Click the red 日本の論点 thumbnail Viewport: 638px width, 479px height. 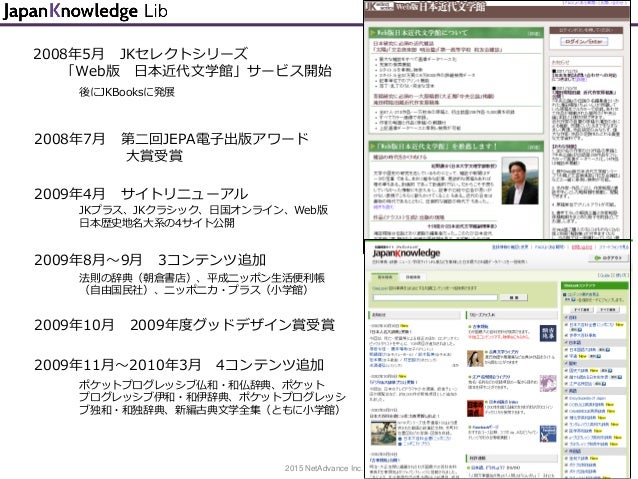click(x=475, y=408)
